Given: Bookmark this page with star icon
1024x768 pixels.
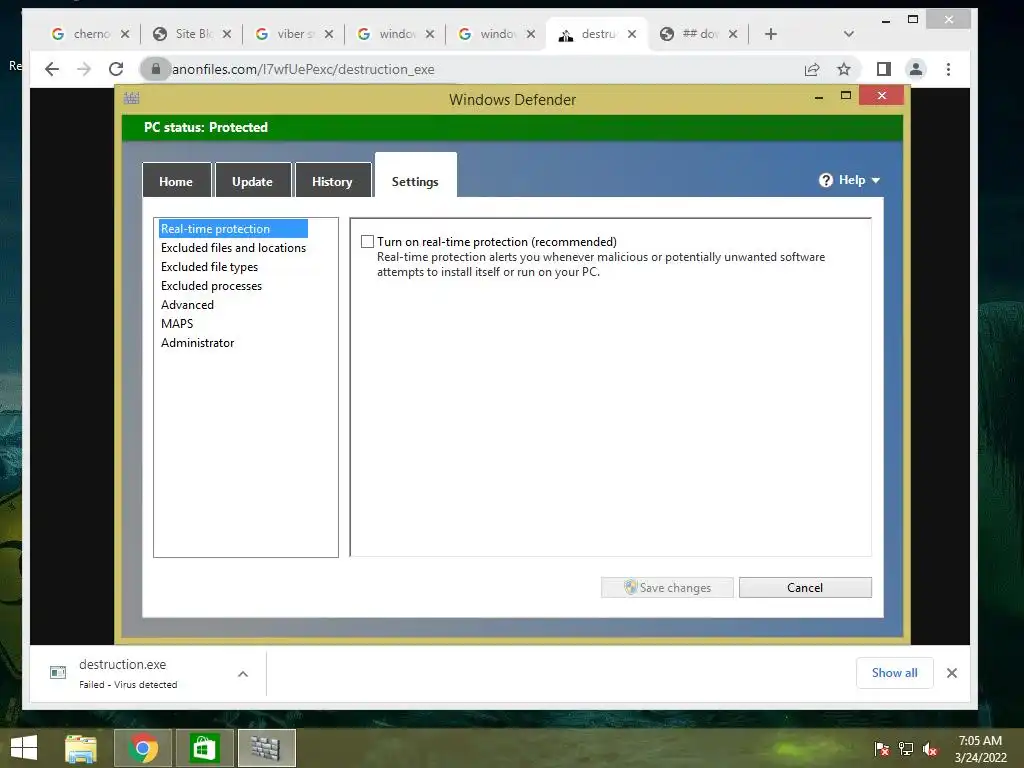Looking at the screenshot, I should click(844, 69).
